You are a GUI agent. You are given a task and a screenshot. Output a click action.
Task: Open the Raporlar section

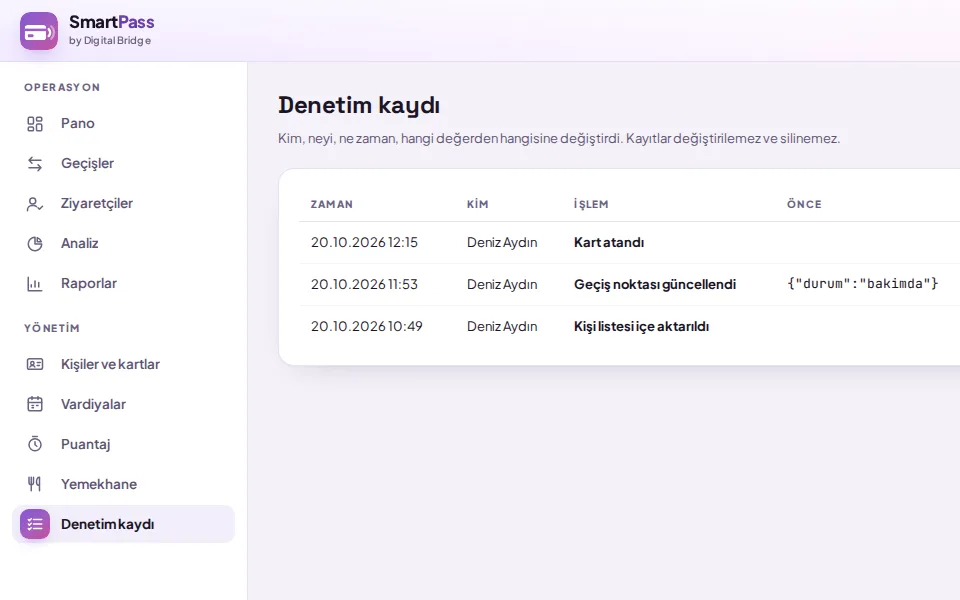tap(123, 283)
